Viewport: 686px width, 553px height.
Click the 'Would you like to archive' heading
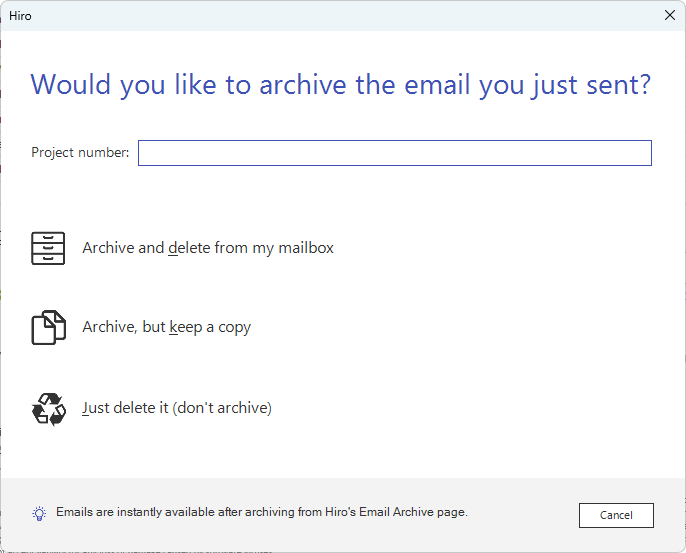341,85
